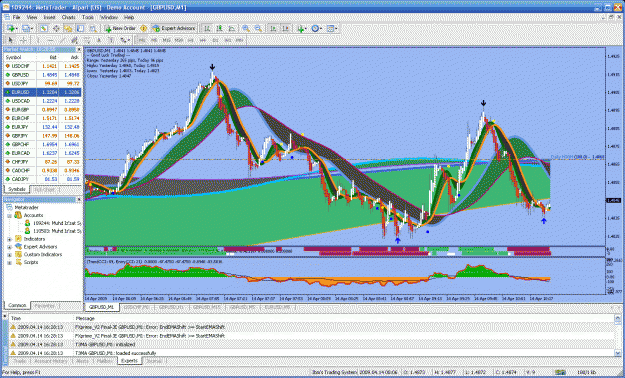
Task: Switch chart to candlesticks style
Action: coord(219,28)
